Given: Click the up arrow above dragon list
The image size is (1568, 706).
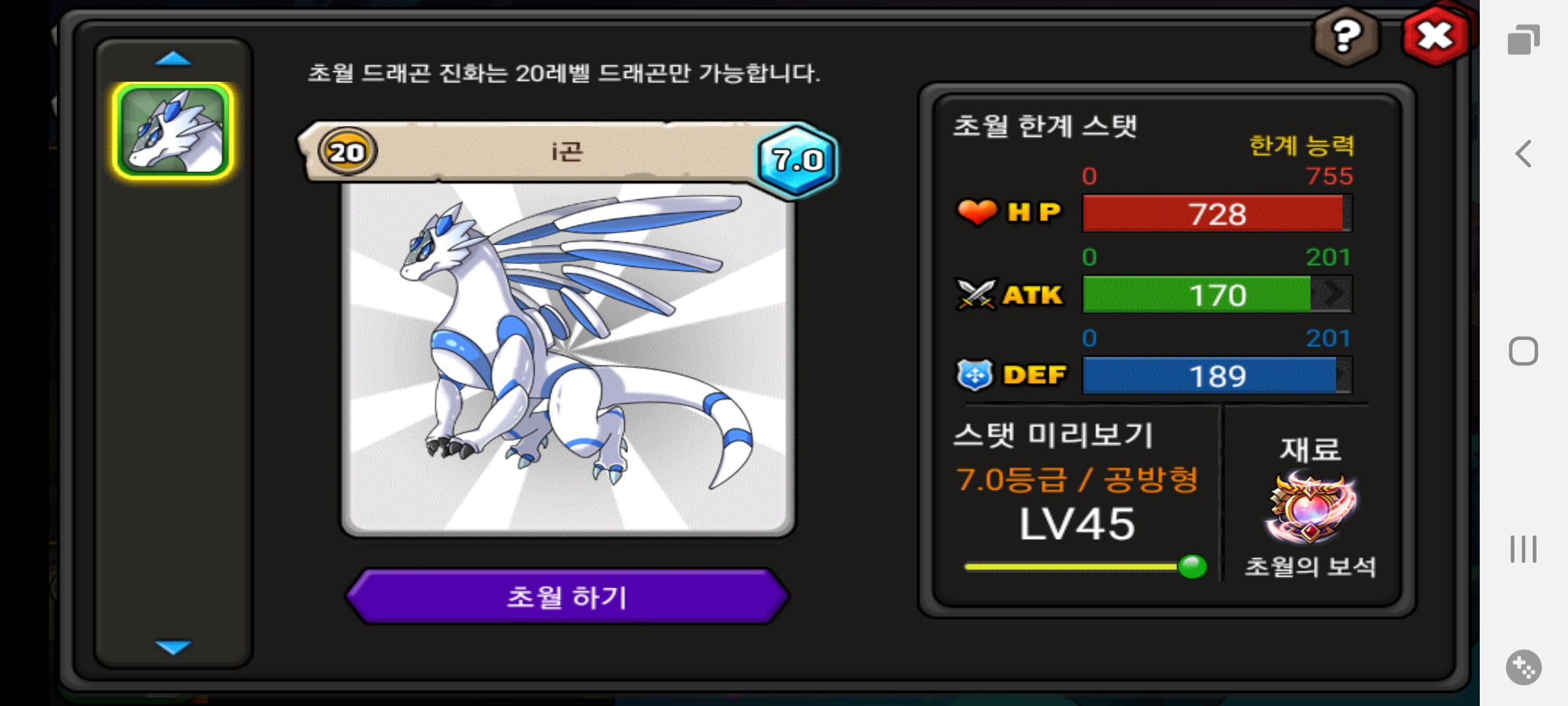Looking at the screenshot, I should [173, 59].
